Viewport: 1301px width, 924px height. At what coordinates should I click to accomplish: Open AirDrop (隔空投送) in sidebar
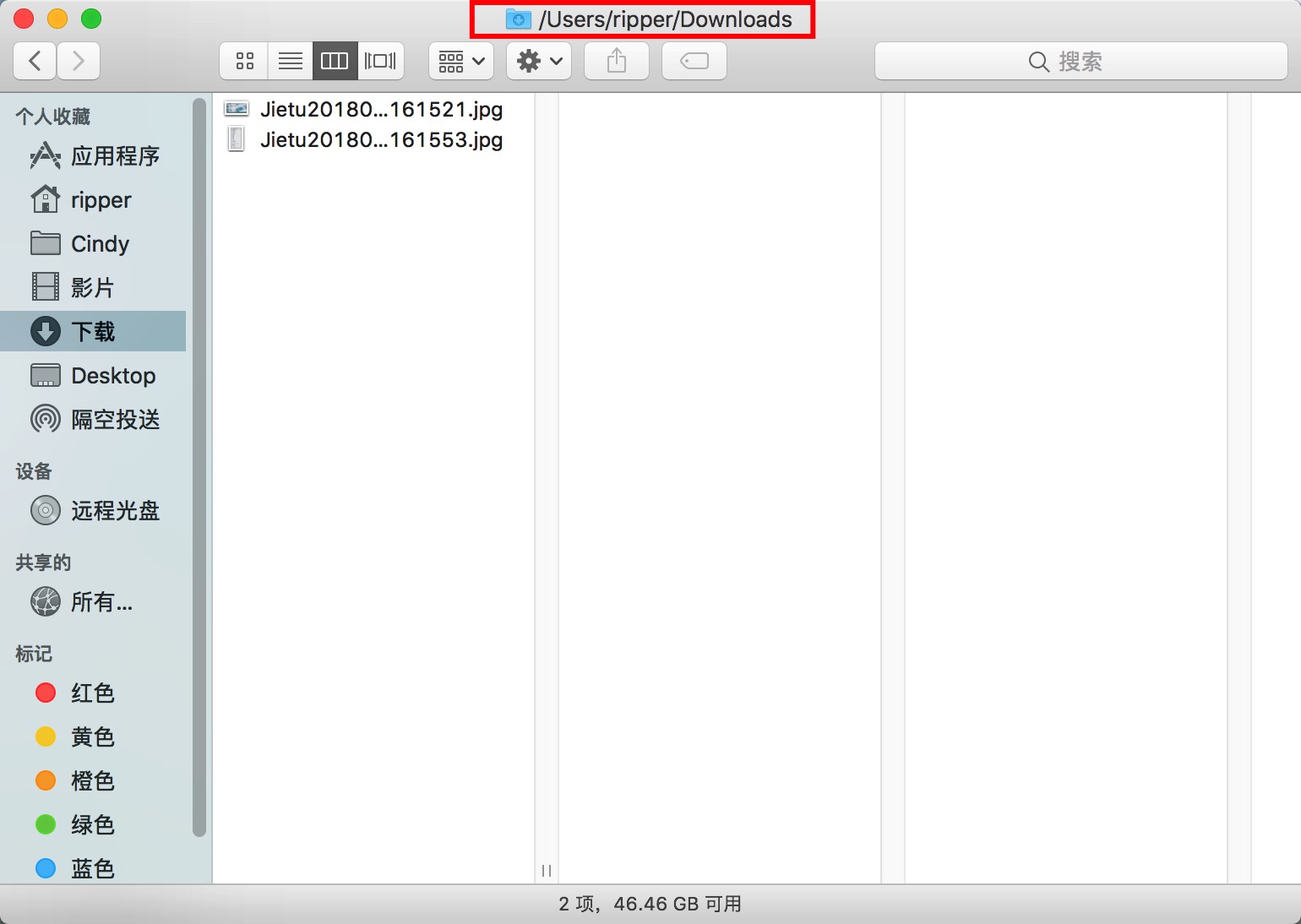click(x=114, y=420)
